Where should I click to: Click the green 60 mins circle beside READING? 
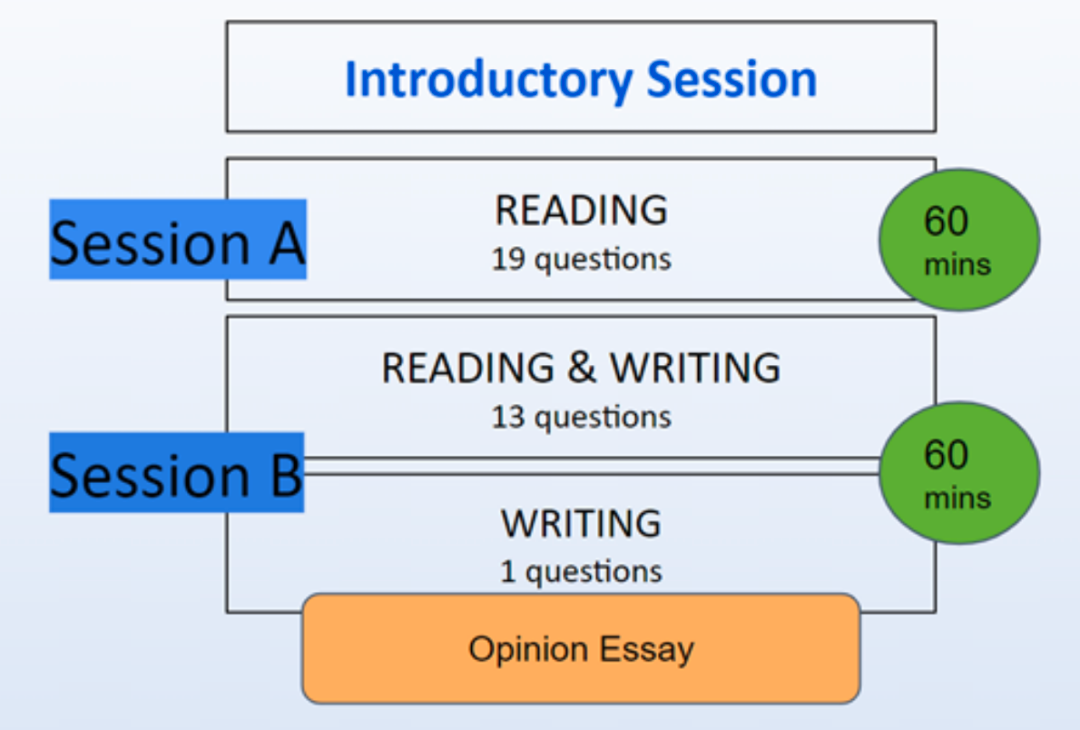[x=958, y=240]
